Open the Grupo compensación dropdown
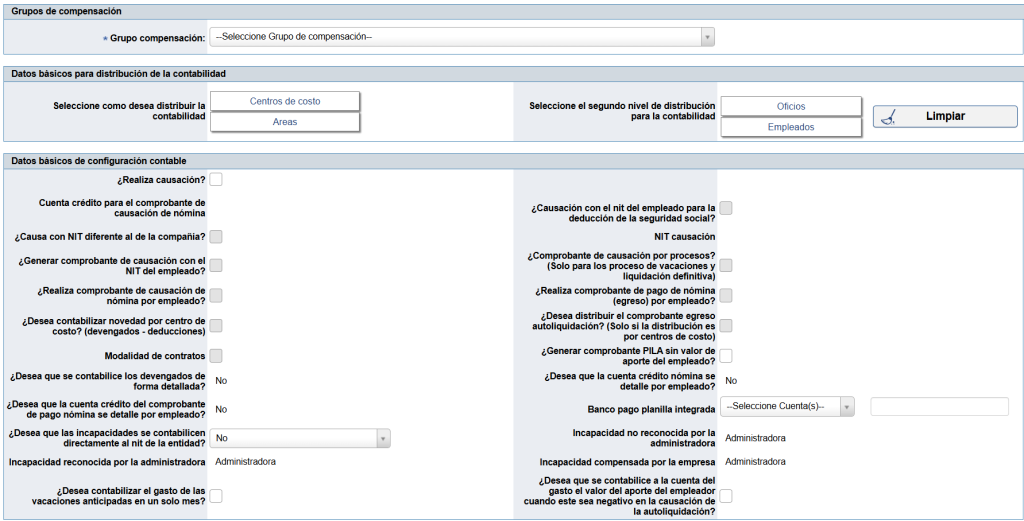 (463, 37)
